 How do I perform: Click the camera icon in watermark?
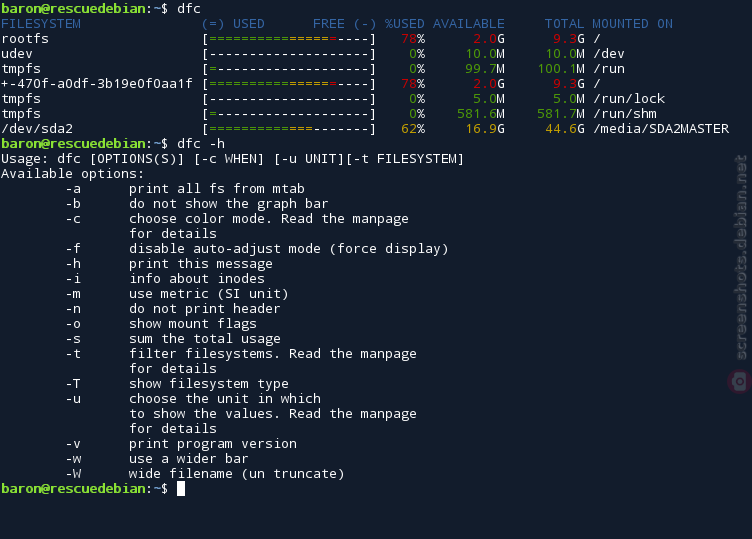tap(739, 382)
